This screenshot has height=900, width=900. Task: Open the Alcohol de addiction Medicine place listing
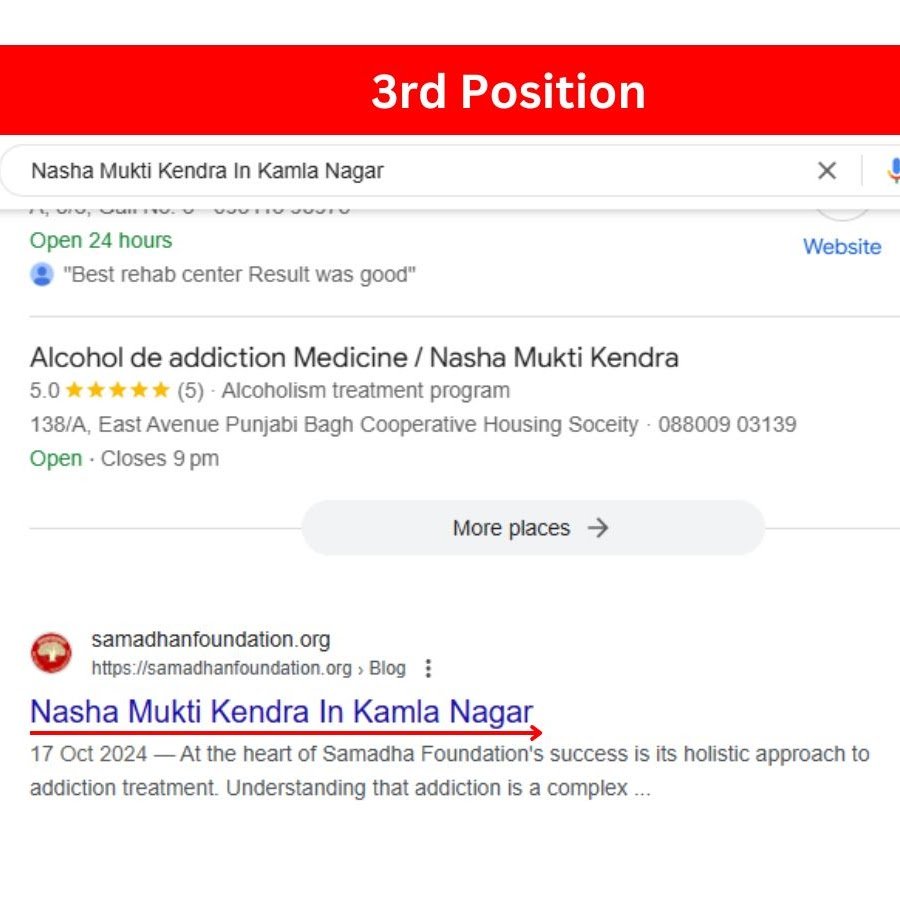coord(354,357)
